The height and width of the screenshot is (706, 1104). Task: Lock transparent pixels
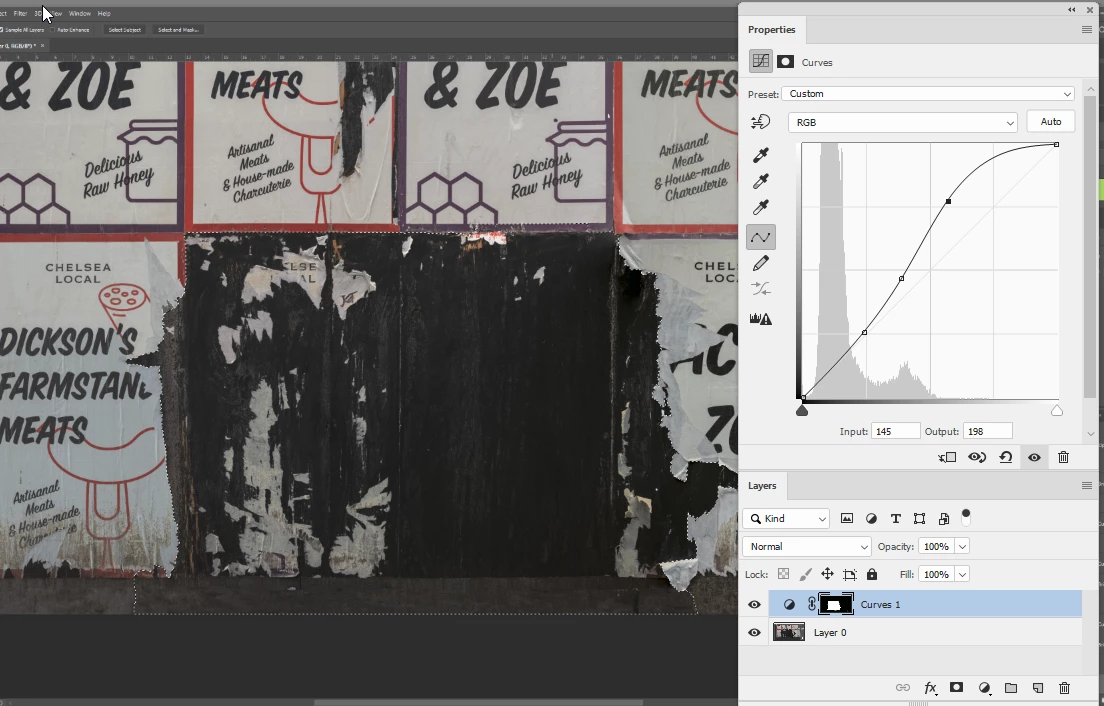pyautogui.click(x=783, y=574)
